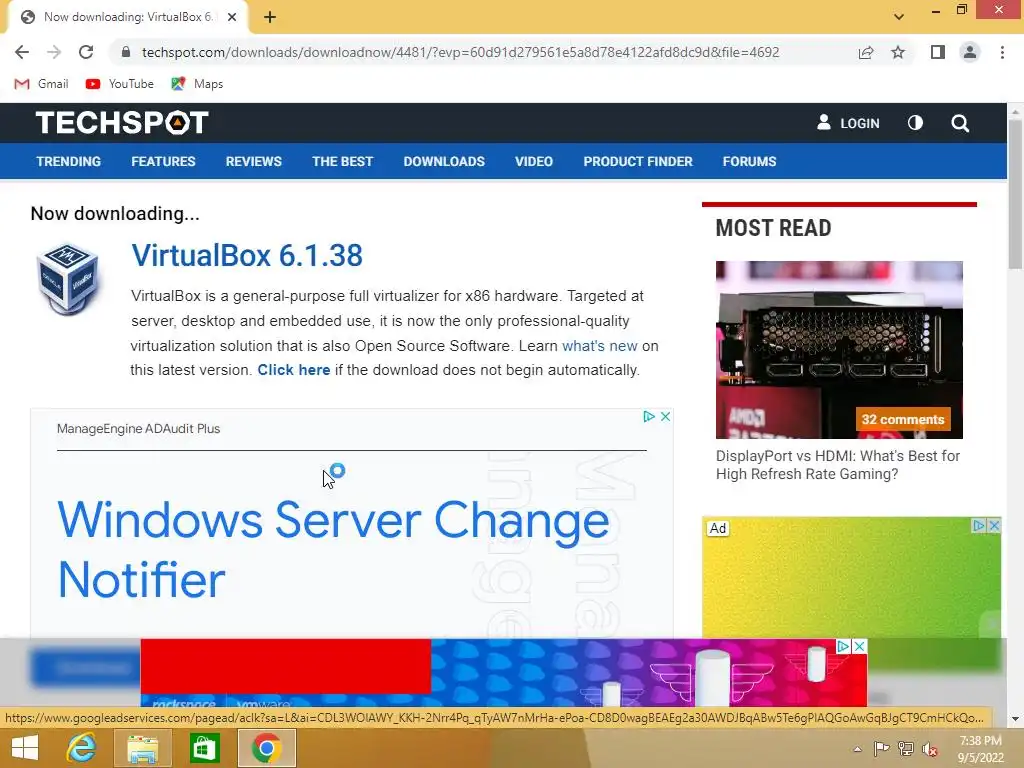
Task: Open THE BEST menu
Action: tap(342, 161)
